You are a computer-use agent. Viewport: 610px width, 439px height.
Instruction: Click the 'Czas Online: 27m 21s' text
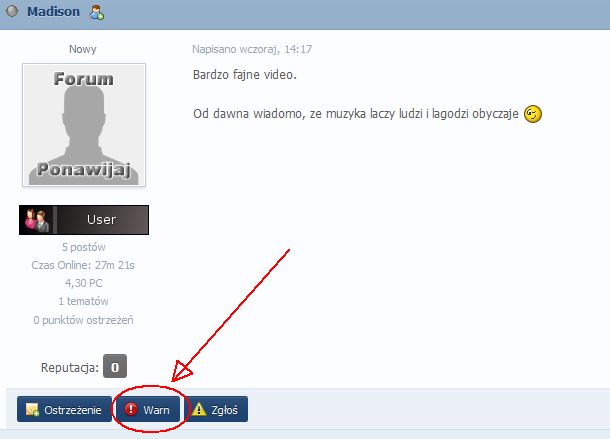(x=83, y=265)
